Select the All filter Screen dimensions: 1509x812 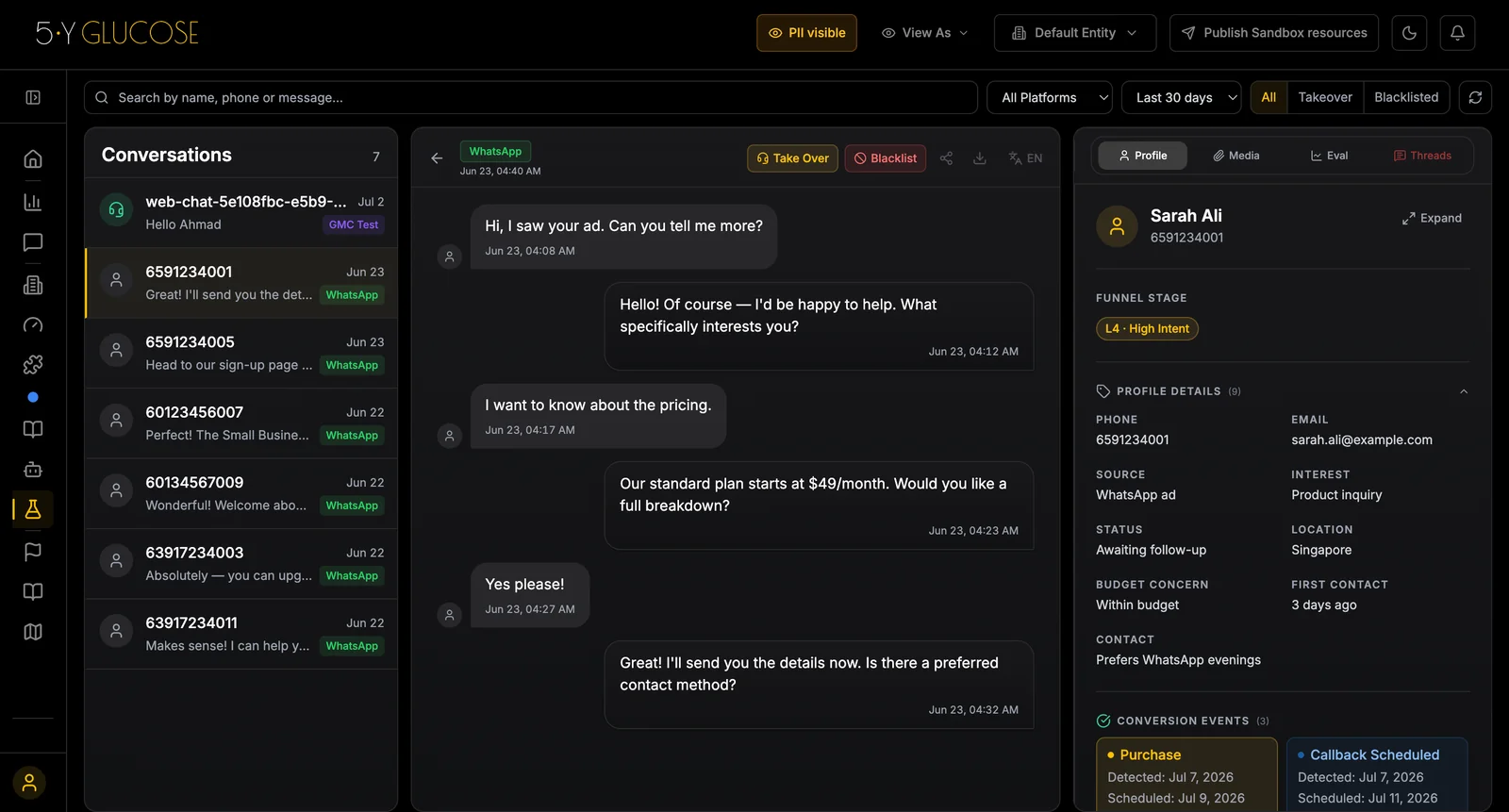click(x=1269, y=97)
